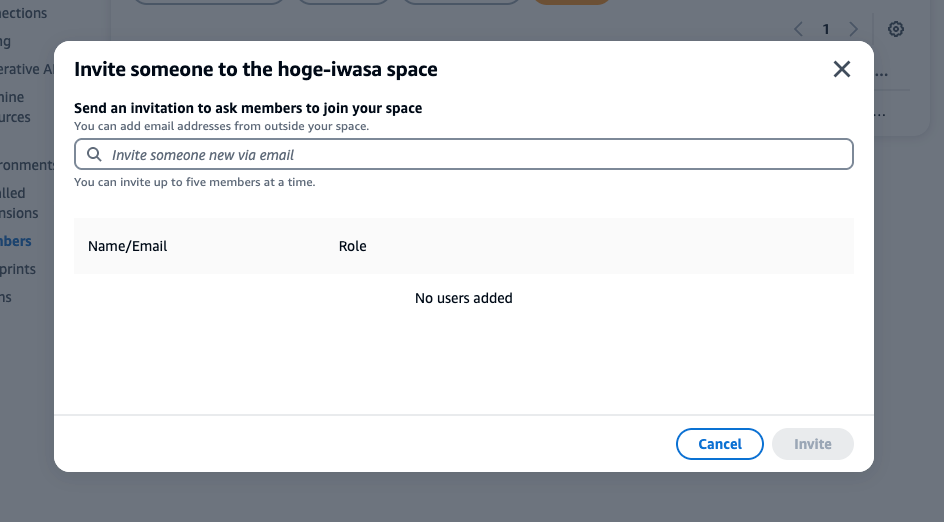The image size is (944, 522).
Task: Click the magnifying glass search icon
Action: pyautogui.click(x=94, y=155)
